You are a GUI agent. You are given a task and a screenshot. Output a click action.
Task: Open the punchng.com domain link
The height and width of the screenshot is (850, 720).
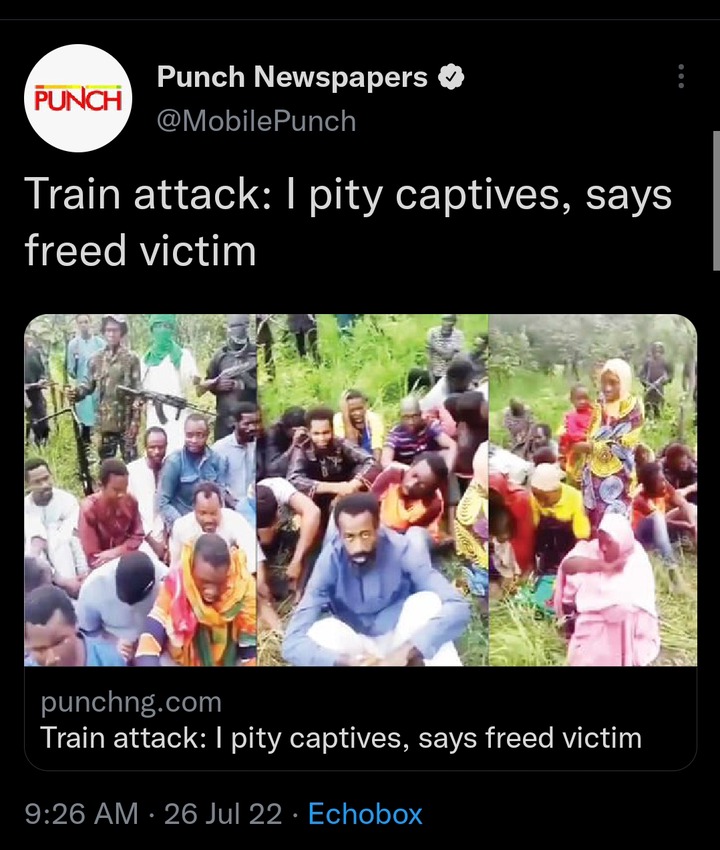click(131, 702)
